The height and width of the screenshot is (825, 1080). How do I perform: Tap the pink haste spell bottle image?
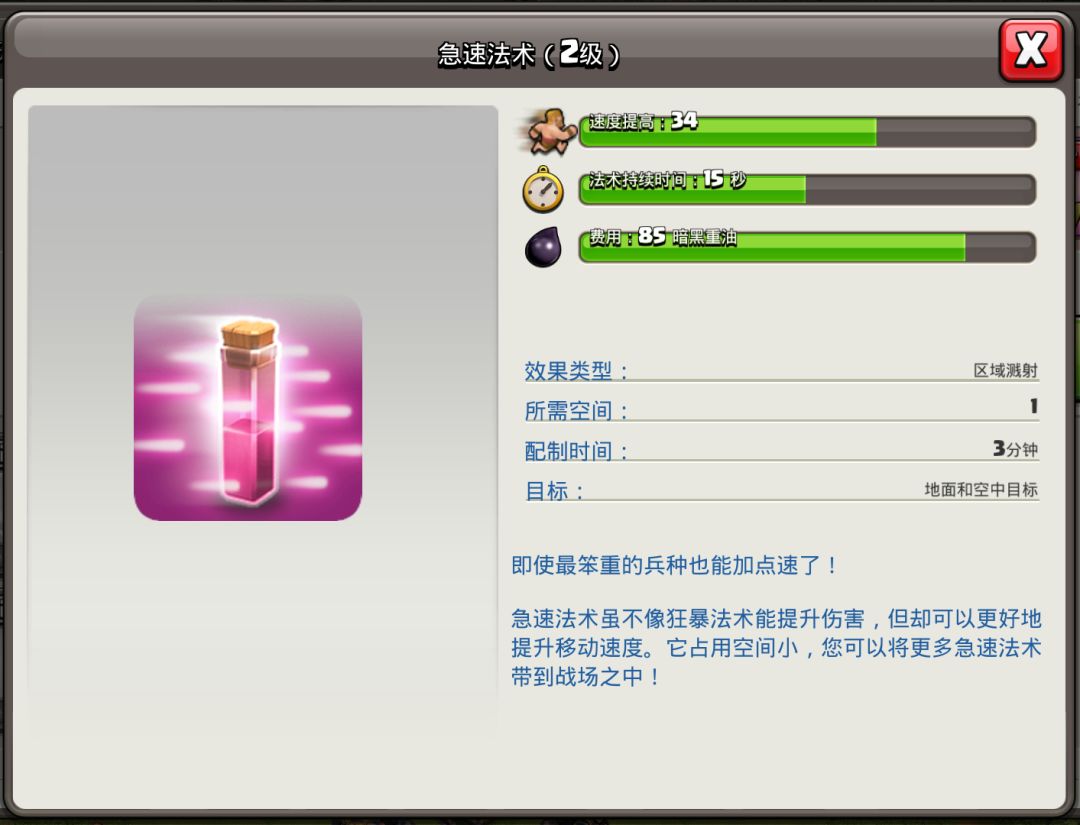(x=248, y=408)
